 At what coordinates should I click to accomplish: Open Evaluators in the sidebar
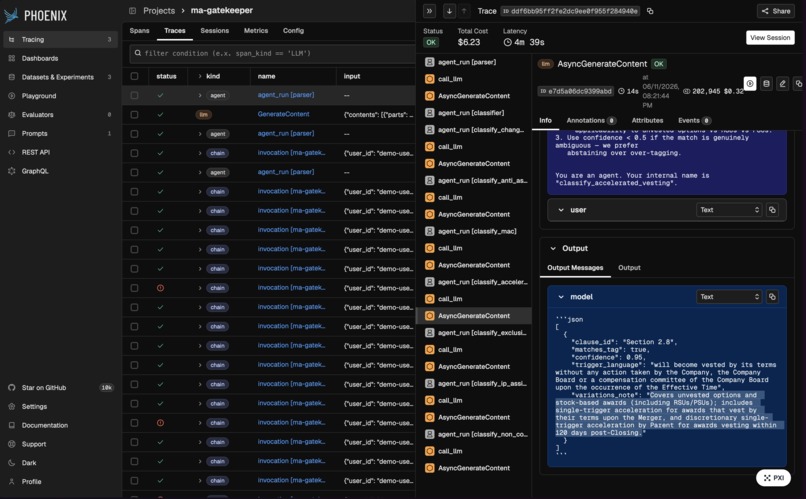pyautogui.click(x=60, y=115)
